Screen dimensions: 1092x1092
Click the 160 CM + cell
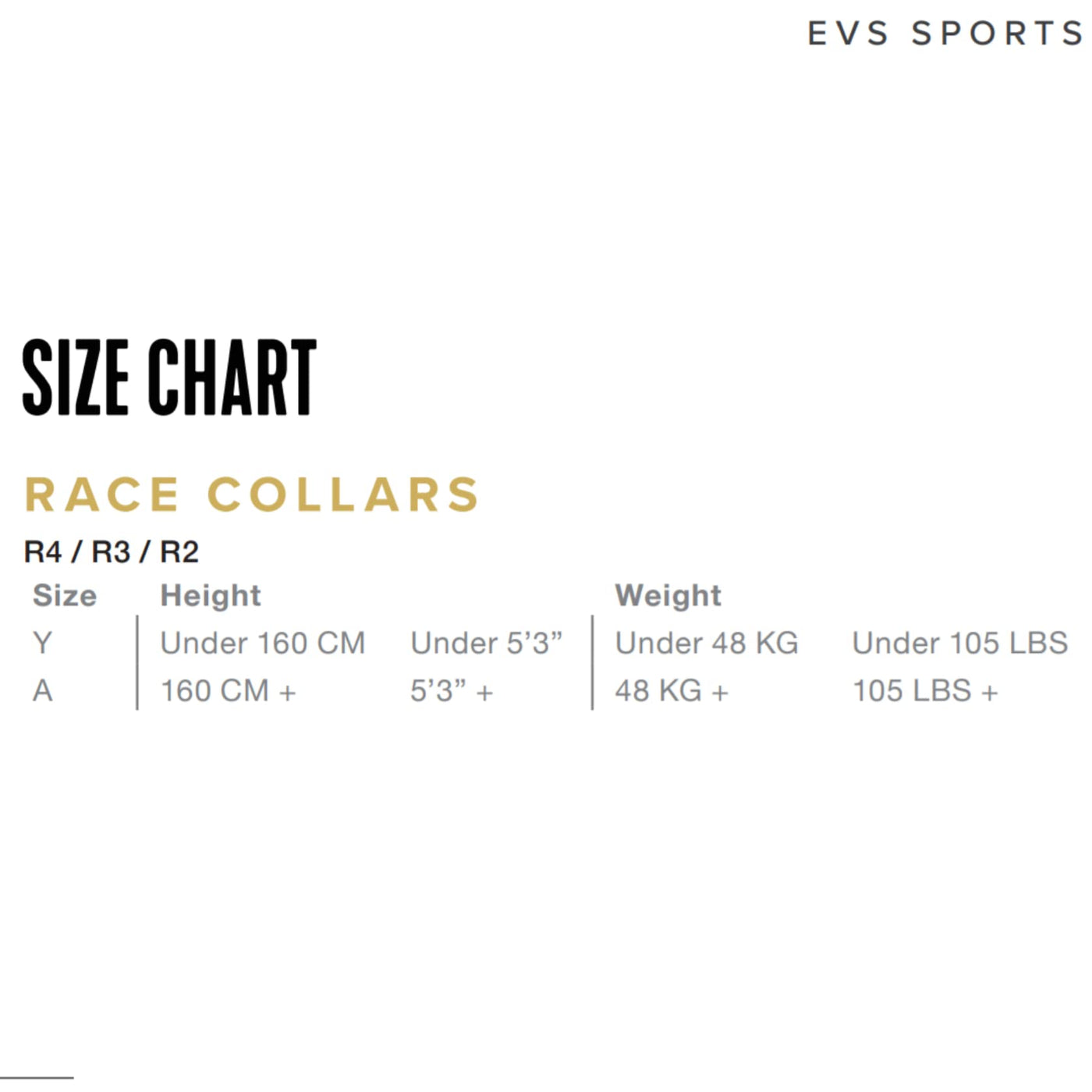[228, 691]
